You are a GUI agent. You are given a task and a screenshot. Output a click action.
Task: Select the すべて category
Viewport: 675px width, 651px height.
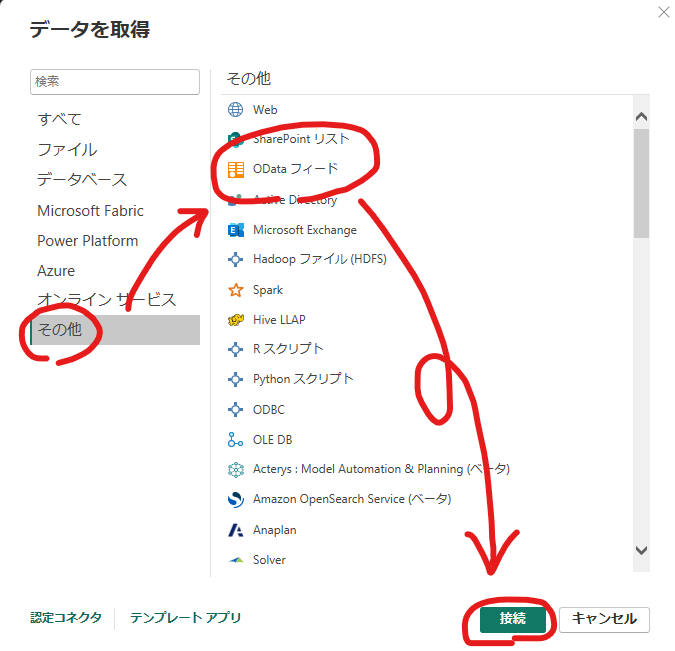(x=59, y=119)
